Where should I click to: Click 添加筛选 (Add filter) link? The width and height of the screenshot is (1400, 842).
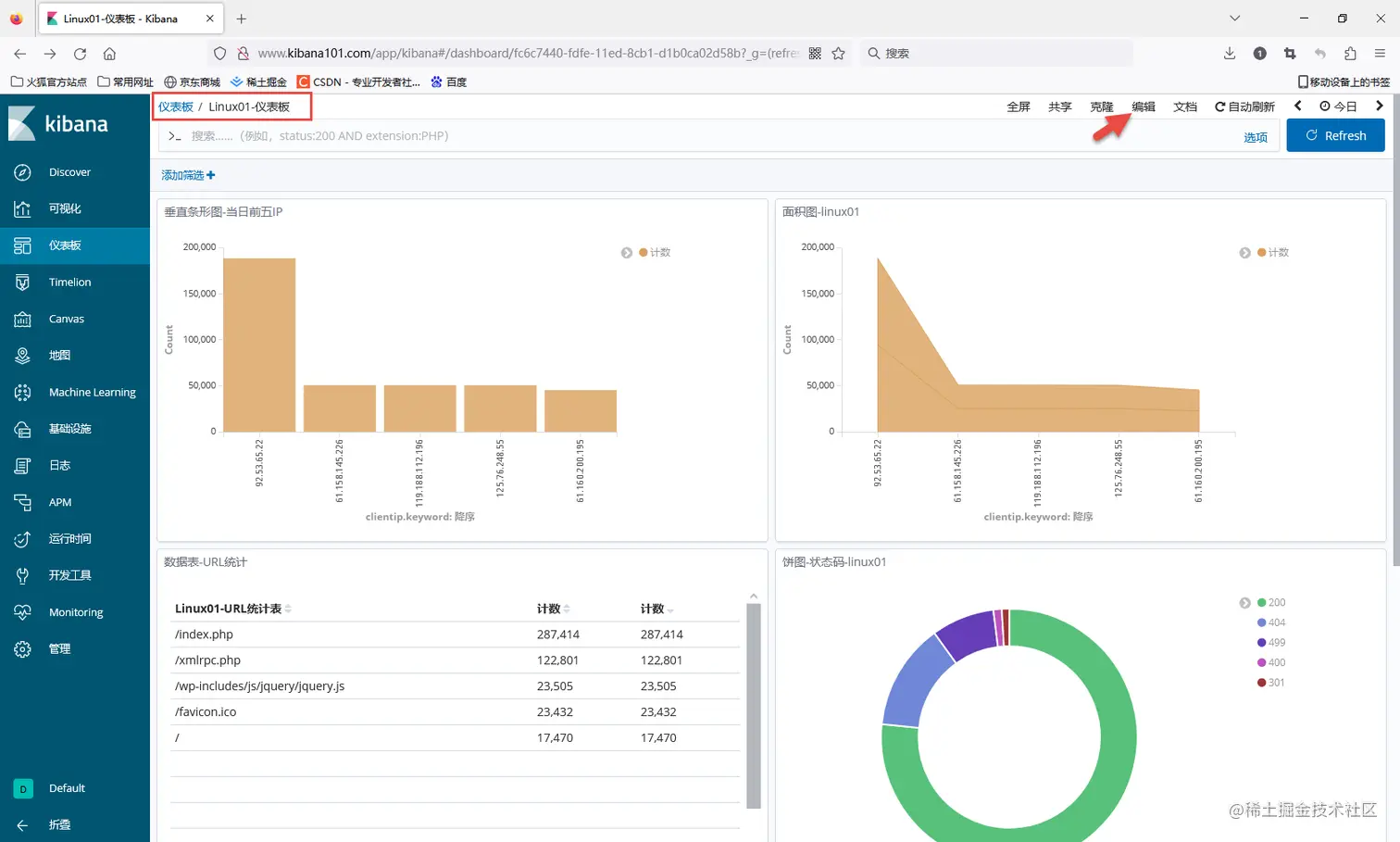tap(188, 175)
